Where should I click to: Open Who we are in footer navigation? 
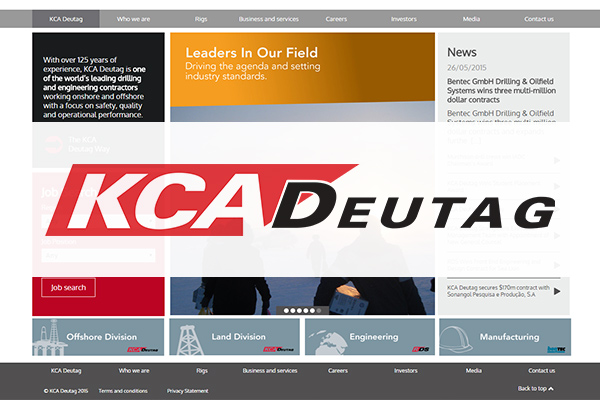coord(134,371)
